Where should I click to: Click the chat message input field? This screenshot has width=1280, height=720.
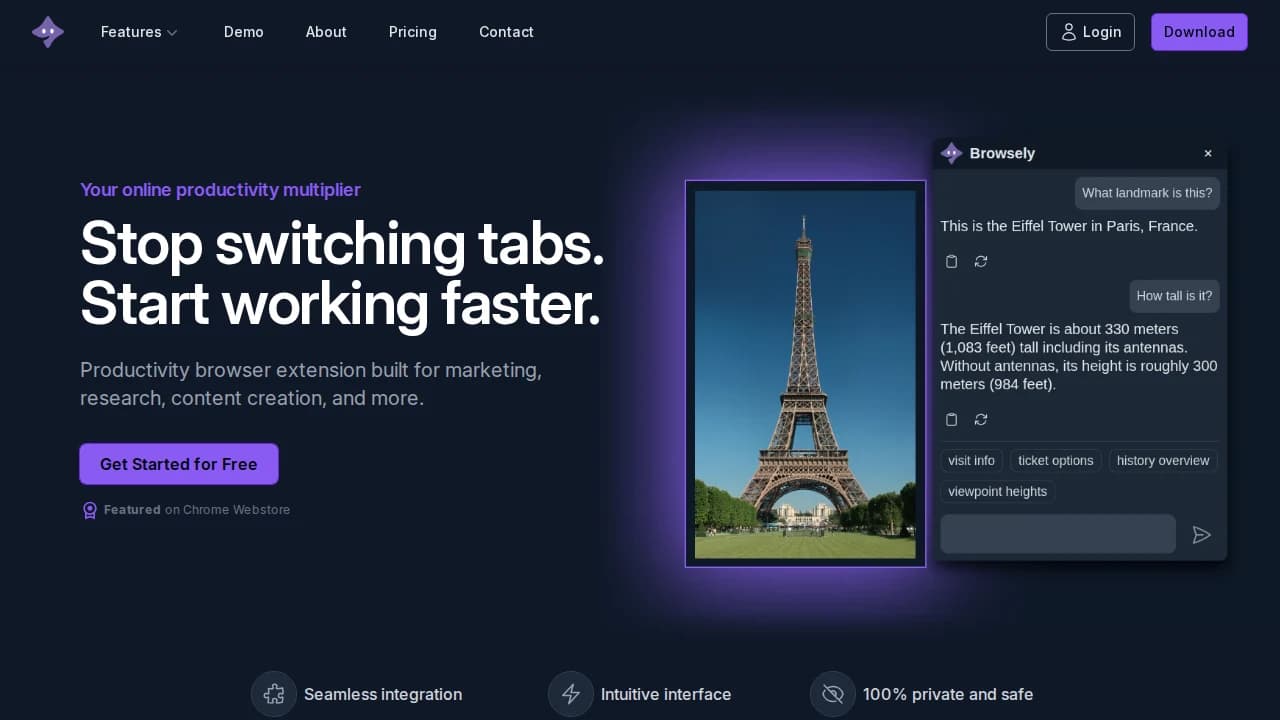pos(1057,533)
